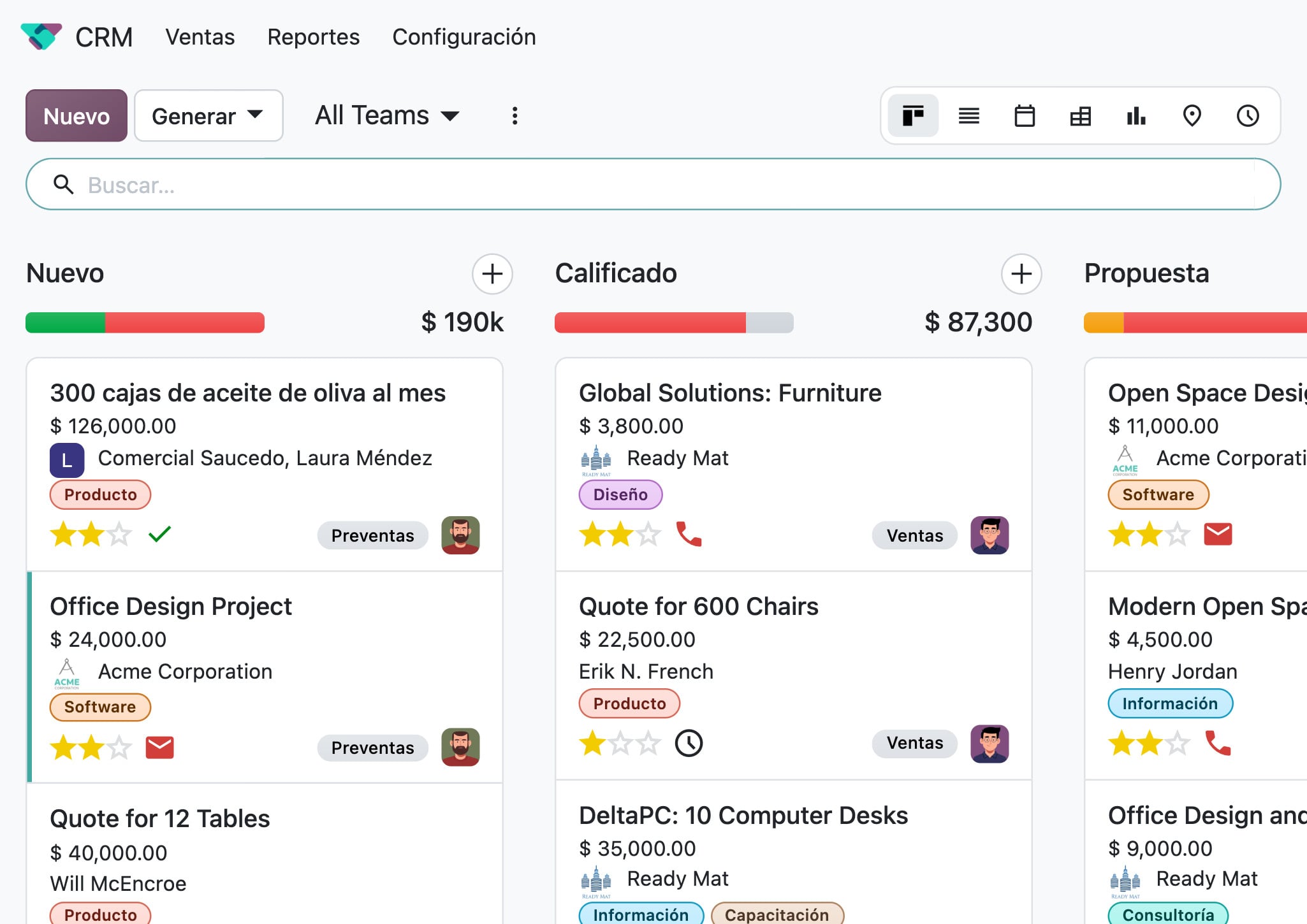Screen dimensions: 1307x924
Task: Click Información tag on Modern Open Space card
Action: [1170, 704]
